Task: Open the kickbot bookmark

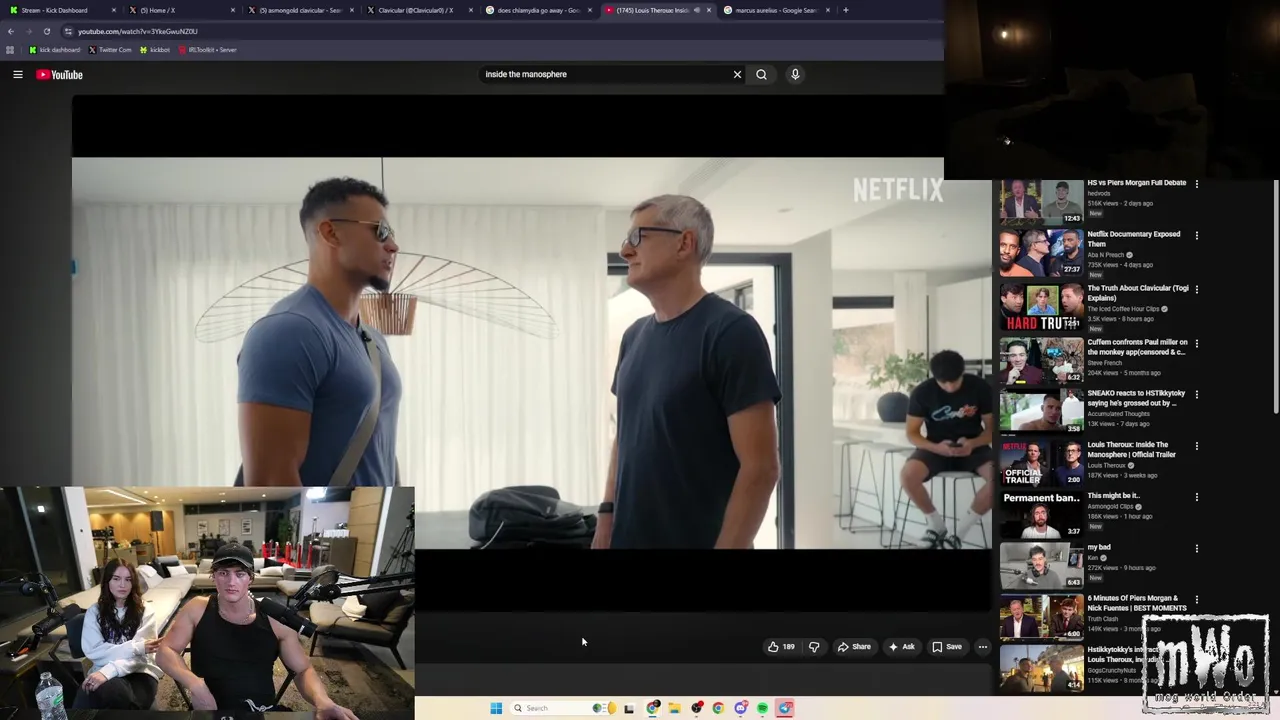Action: (x=155, y=49)
